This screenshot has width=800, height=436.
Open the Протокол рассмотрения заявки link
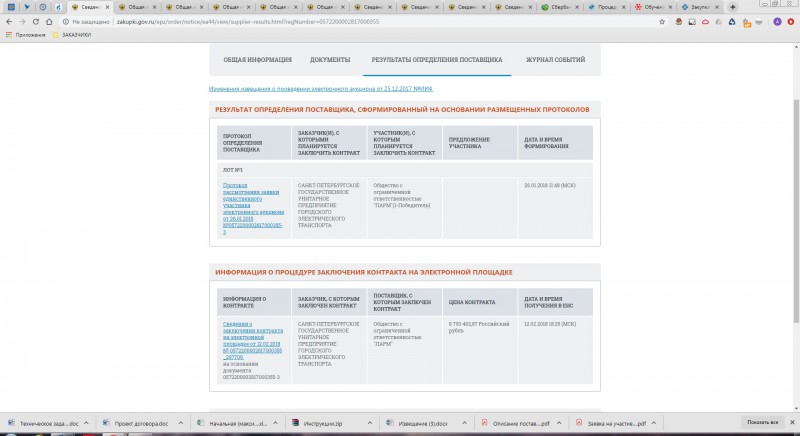(x=253, y=208)
